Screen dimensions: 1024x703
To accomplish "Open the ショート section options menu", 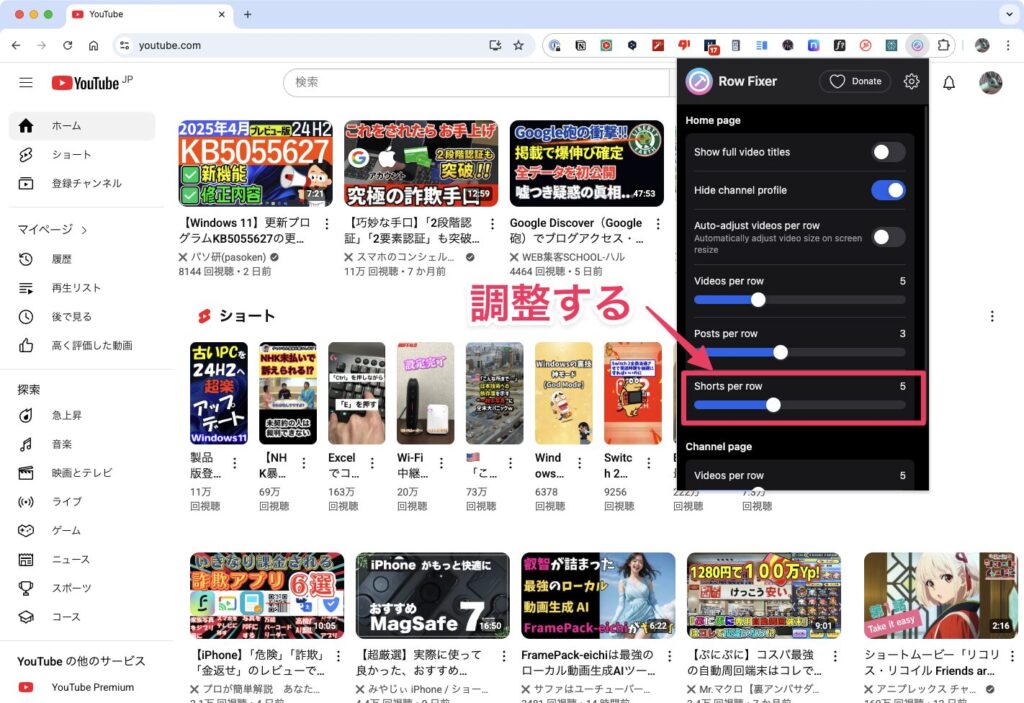I will tap(992, 316).
